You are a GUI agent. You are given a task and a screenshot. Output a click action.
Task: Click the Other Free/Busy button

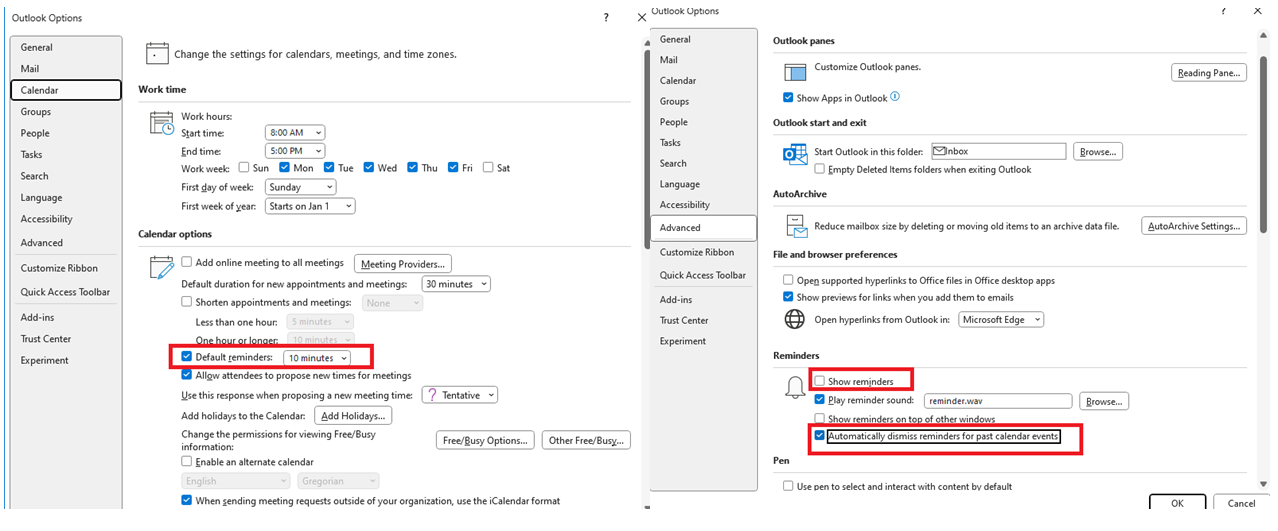point(587,440)
